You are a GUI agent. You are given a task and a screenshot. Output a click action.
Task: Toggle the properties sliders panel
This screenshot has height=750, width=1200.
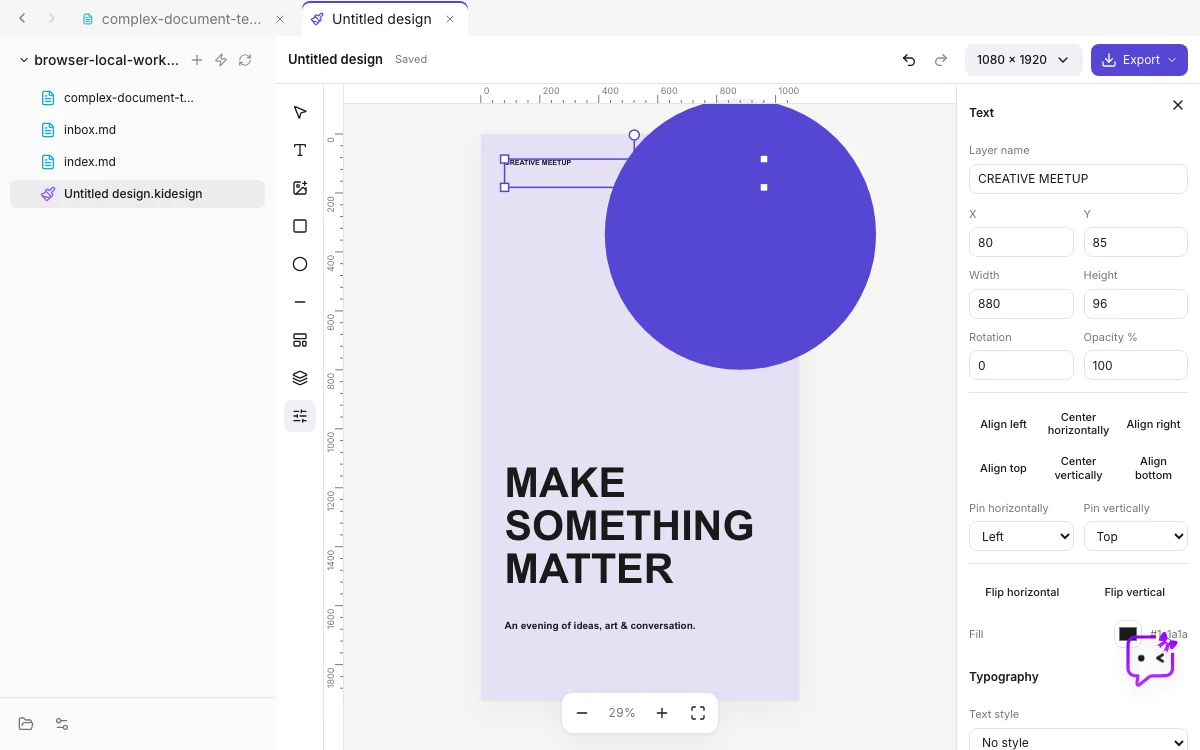[300, 416]
